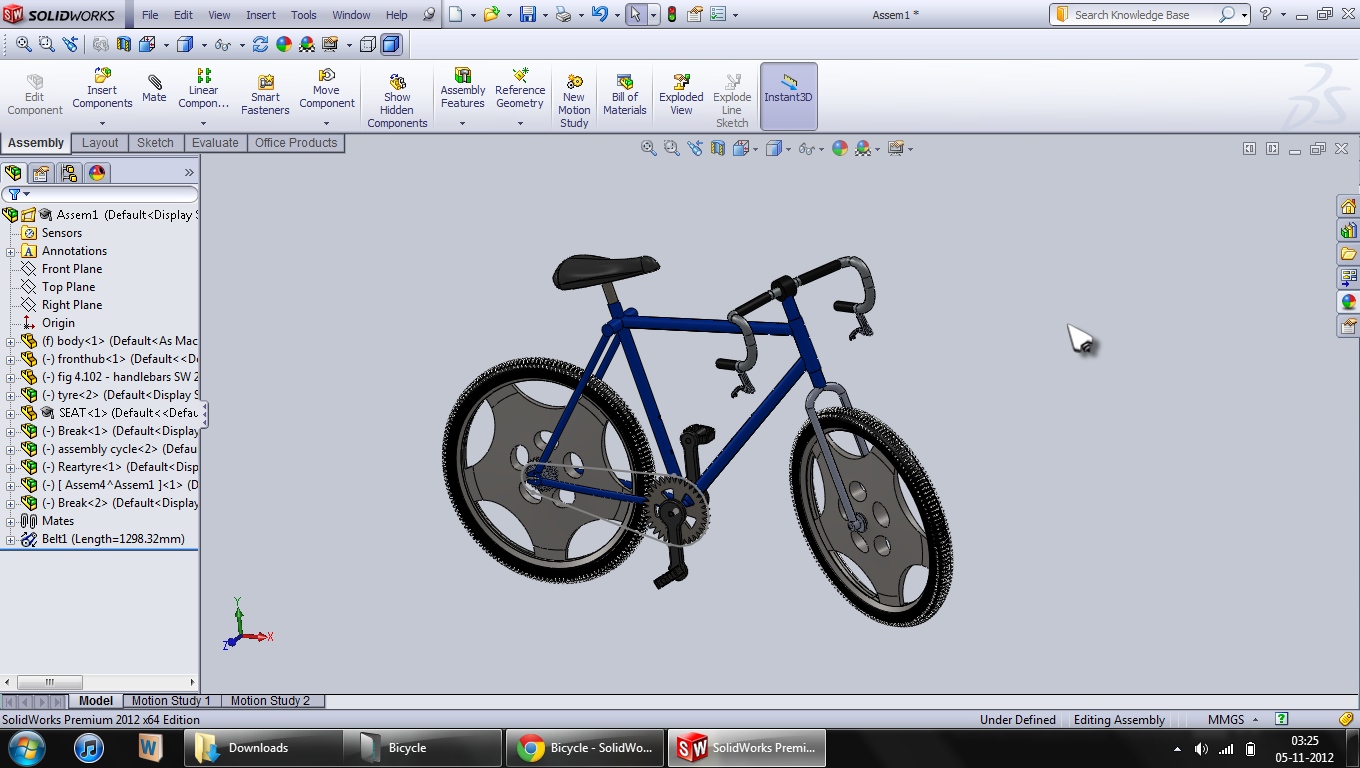Open the File menu
The width and height of the screenshot is (1360, 768).
[150, 15]
